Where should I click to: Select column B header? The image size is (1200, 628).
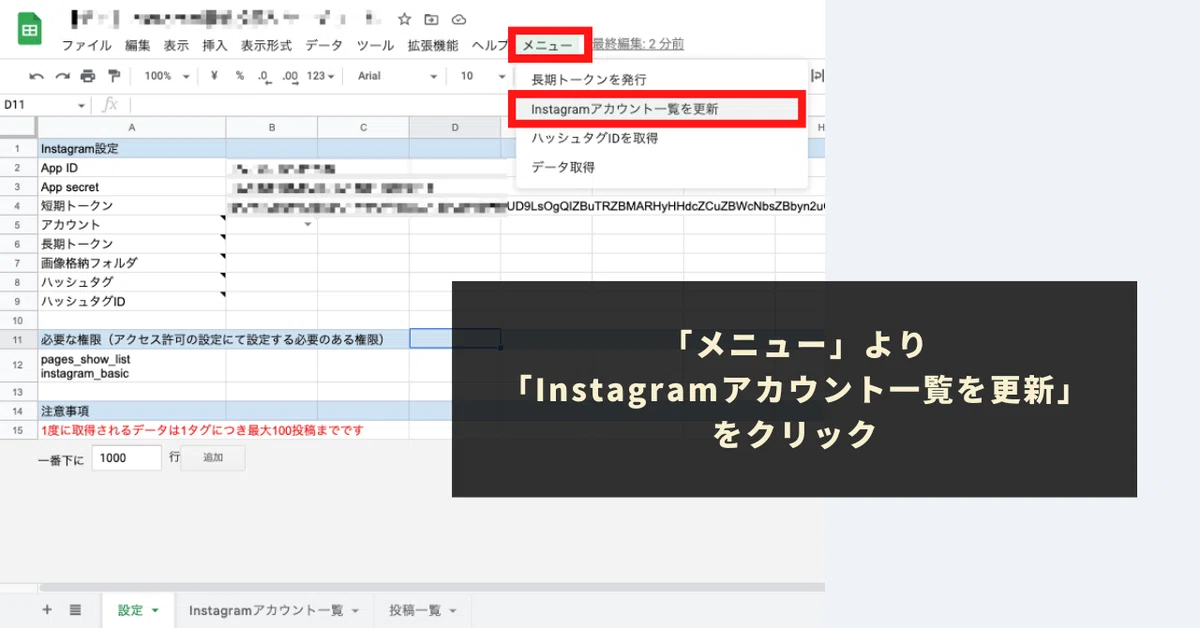click(x=271, y=127)
